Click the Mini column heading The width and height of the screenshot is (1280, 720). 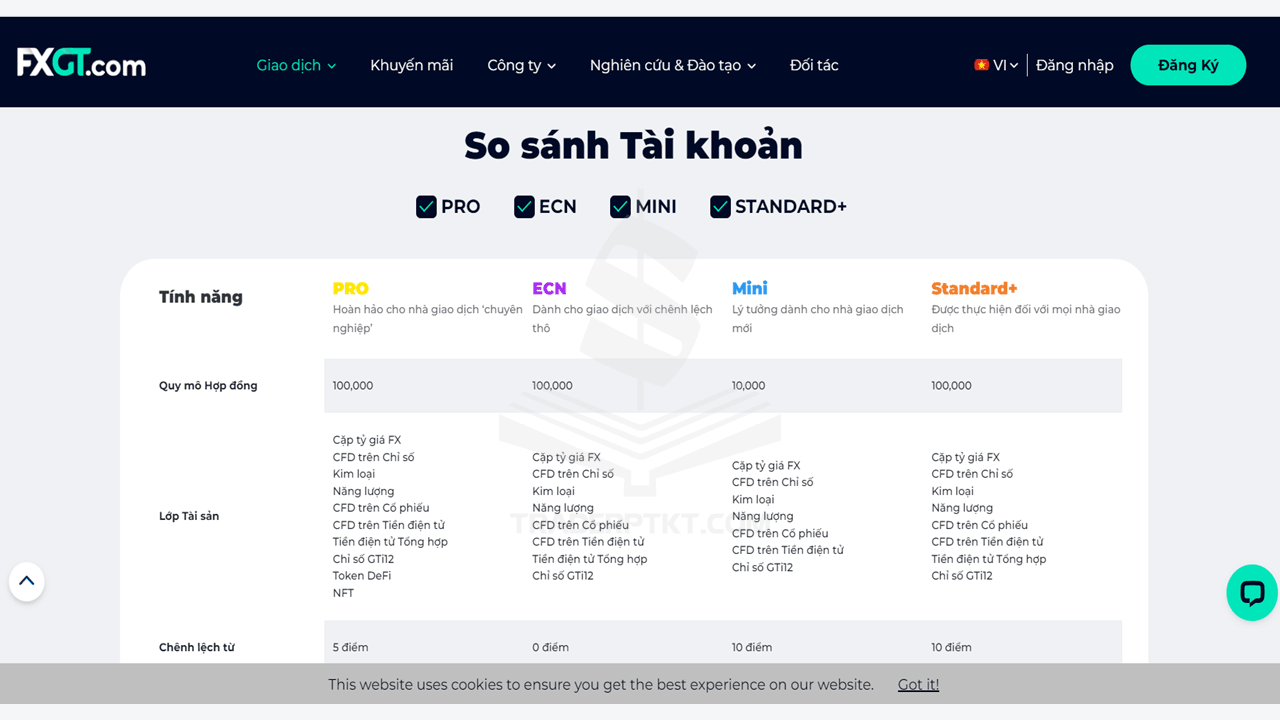point(750,288)
